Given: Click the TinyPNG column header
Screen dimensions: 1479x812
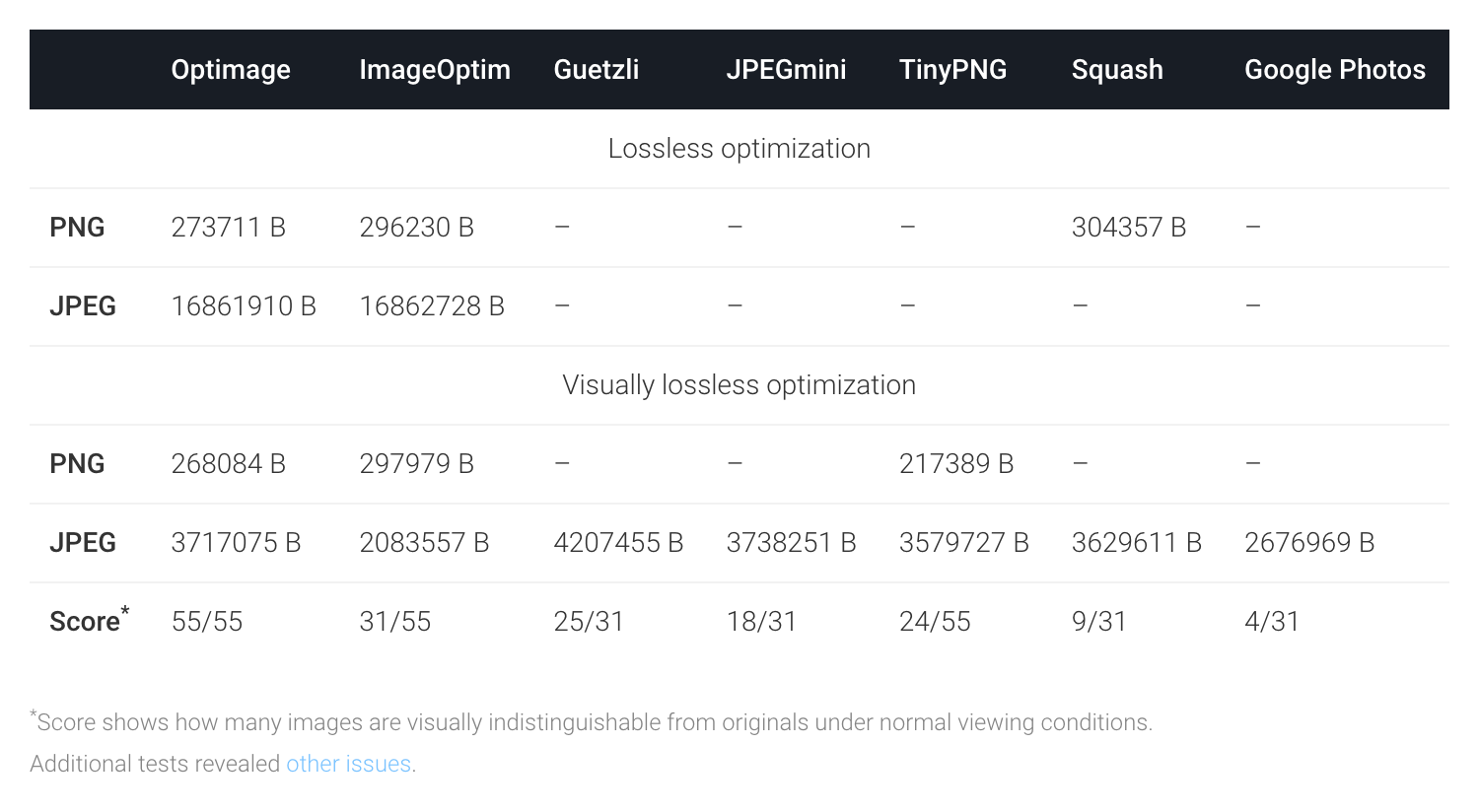Looking at the screenshot, I should (952, 69).
